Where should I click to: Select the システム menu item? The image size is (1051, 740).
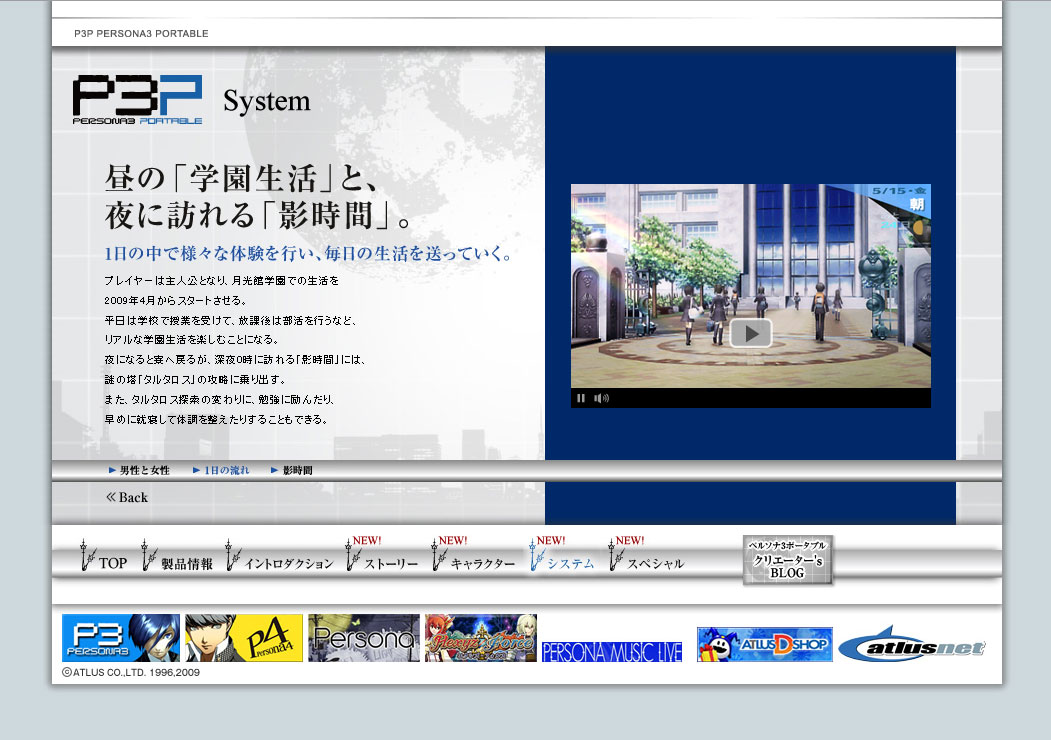(x=562, y=555)
